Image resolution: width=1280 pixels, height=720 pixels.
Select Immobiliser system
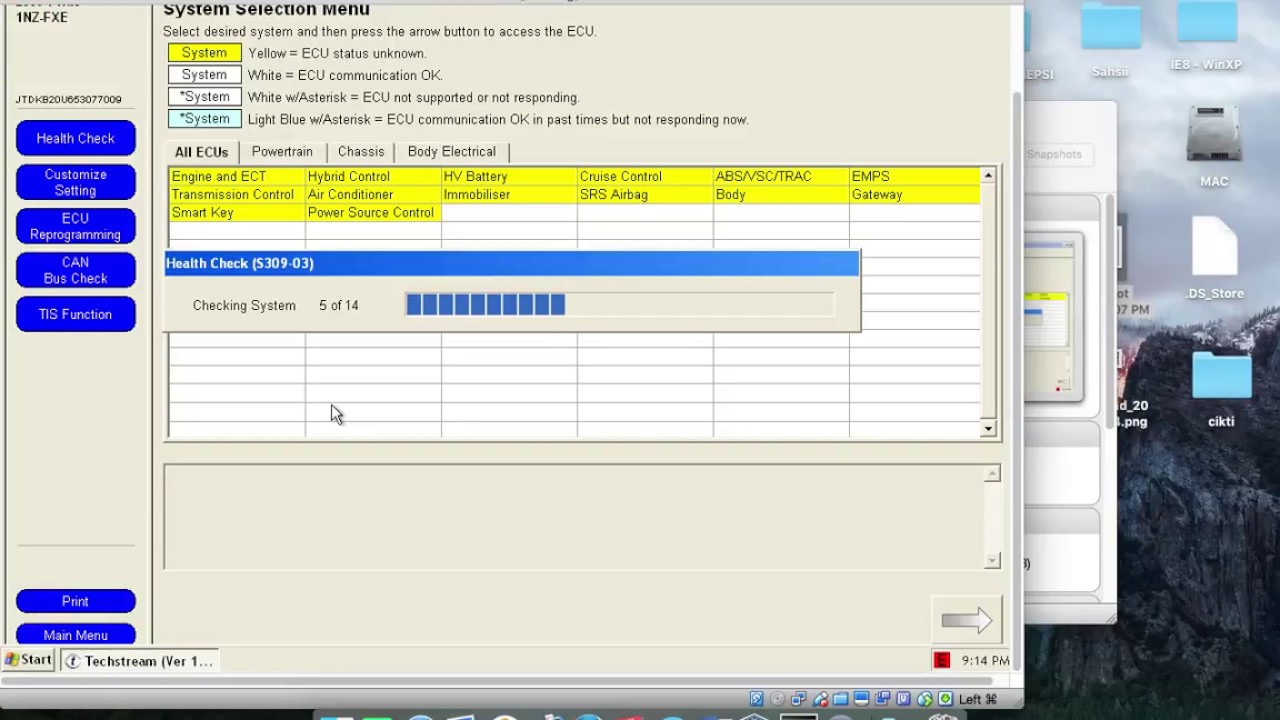509,194
